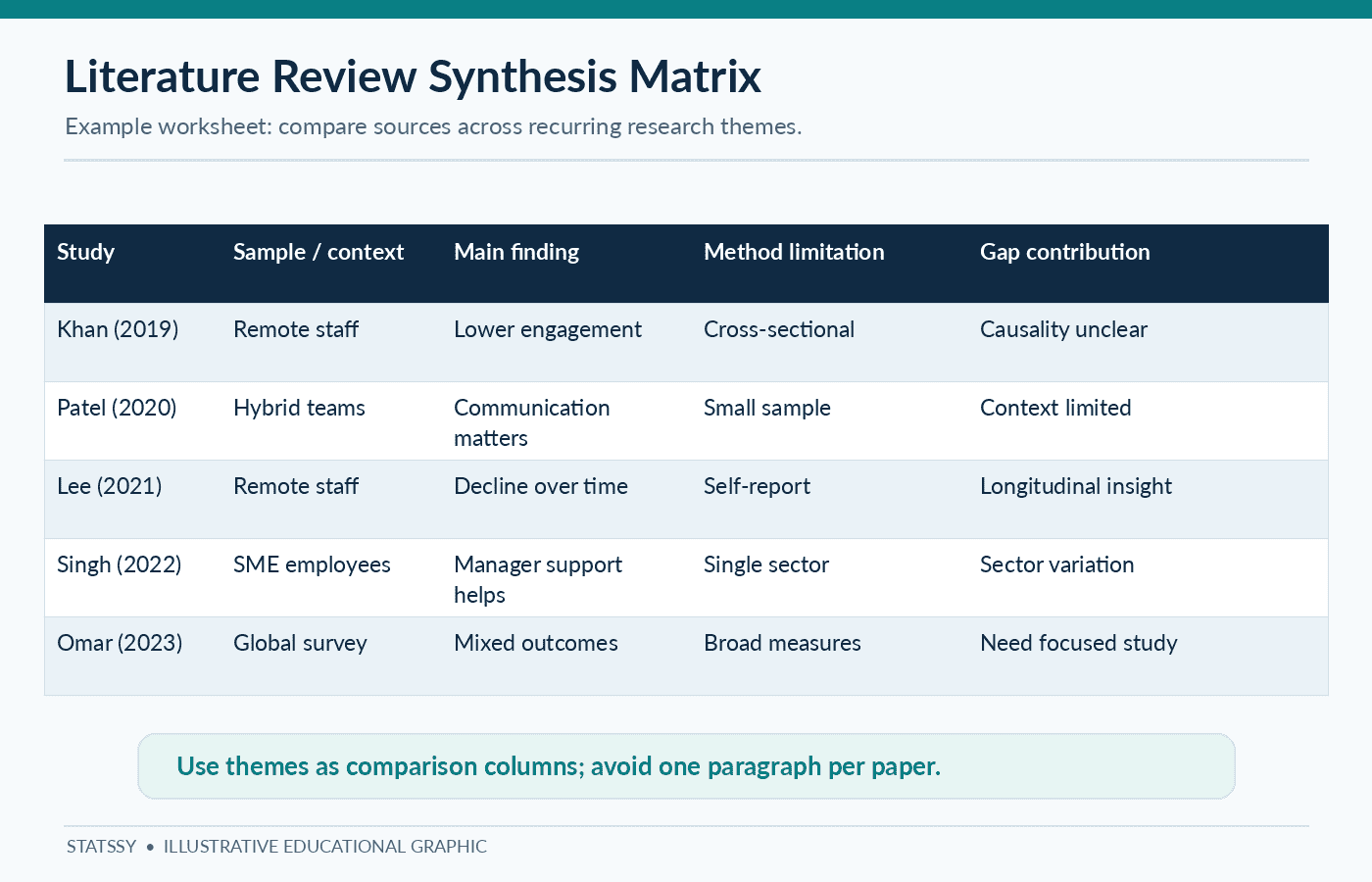Select the 'SME employees' cell
Image resolution: width=1372 pixels, height=882 pixels.
312,565
